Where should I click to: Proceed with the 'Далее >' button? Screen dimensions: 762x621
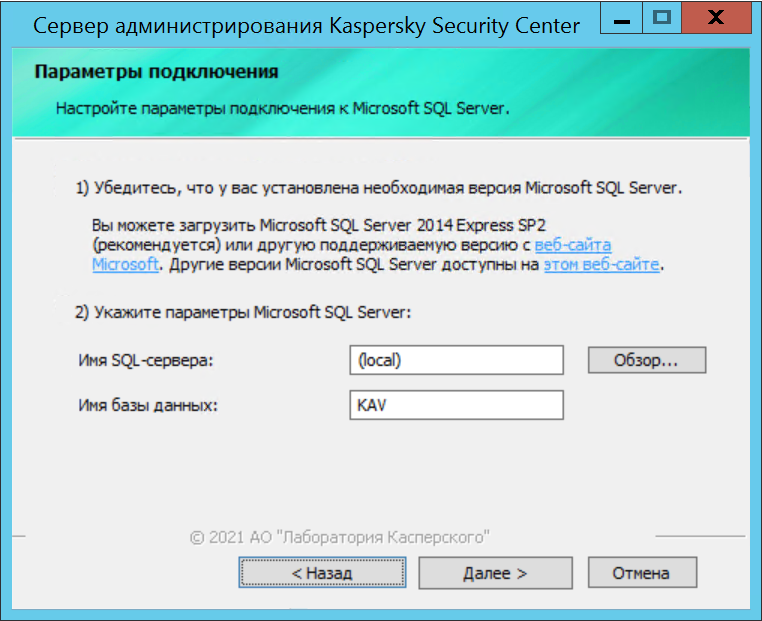coord(495,573)
